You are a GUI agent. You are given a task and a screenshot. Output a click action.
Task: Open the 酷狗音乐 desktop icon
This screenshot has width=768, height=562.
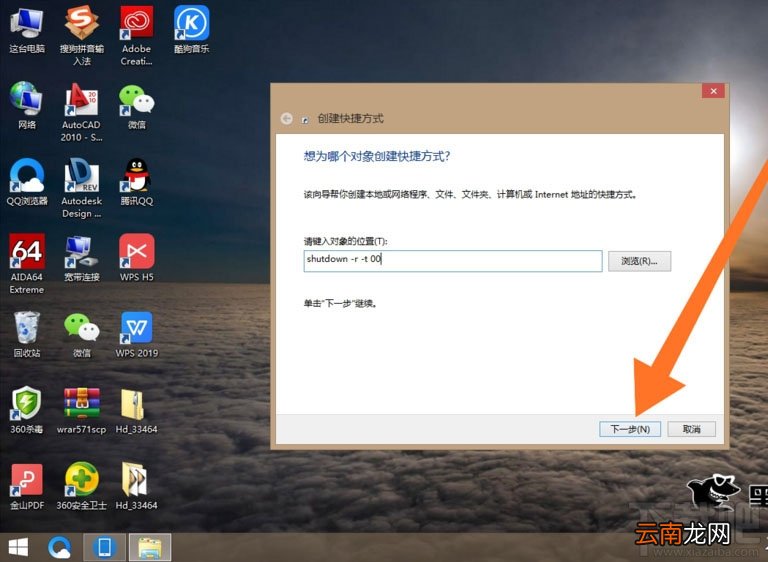pyautogui.click(x=192, y=29)
